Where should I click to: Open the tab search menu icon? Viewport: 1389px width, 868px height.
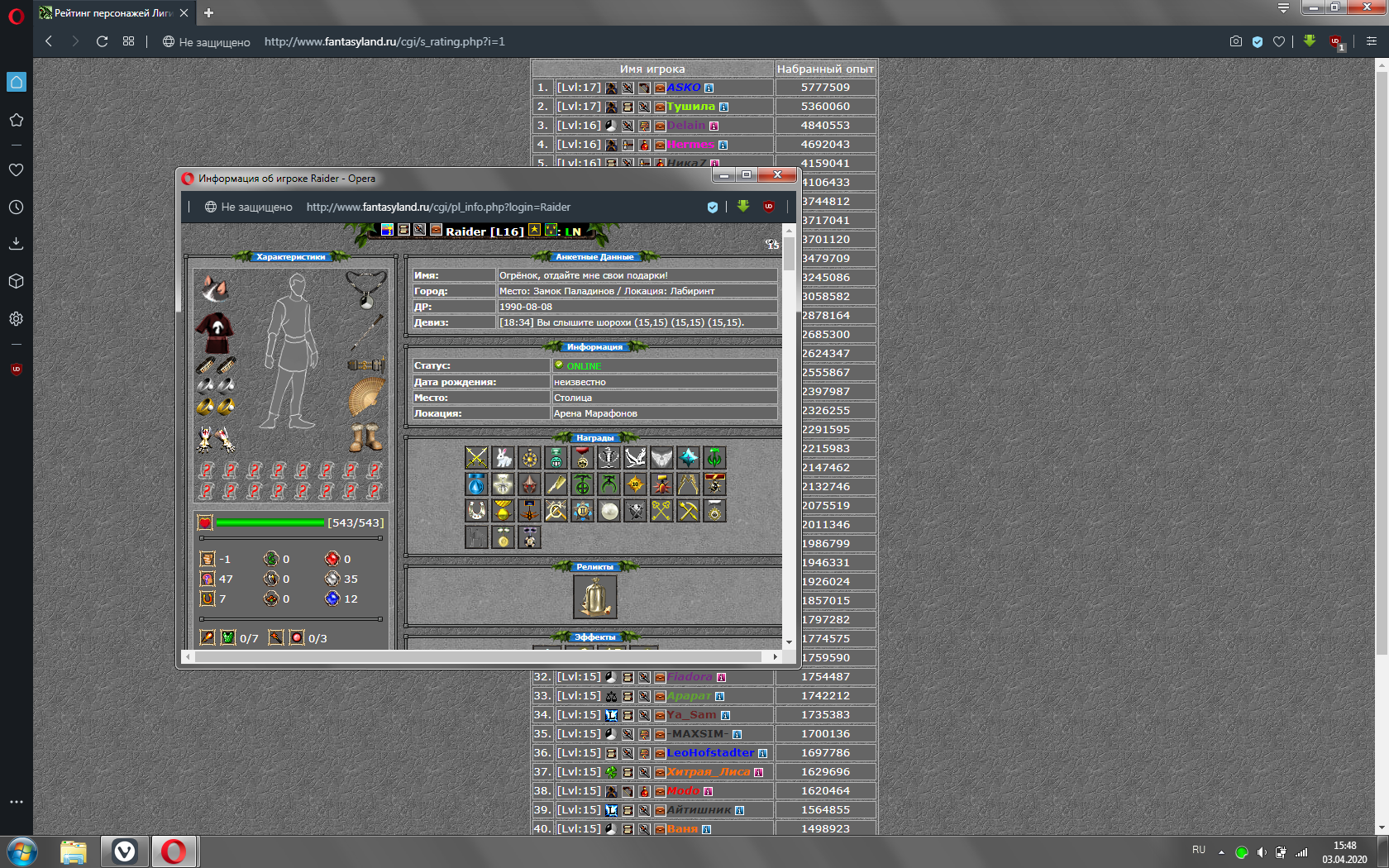tap(1283, 8)
